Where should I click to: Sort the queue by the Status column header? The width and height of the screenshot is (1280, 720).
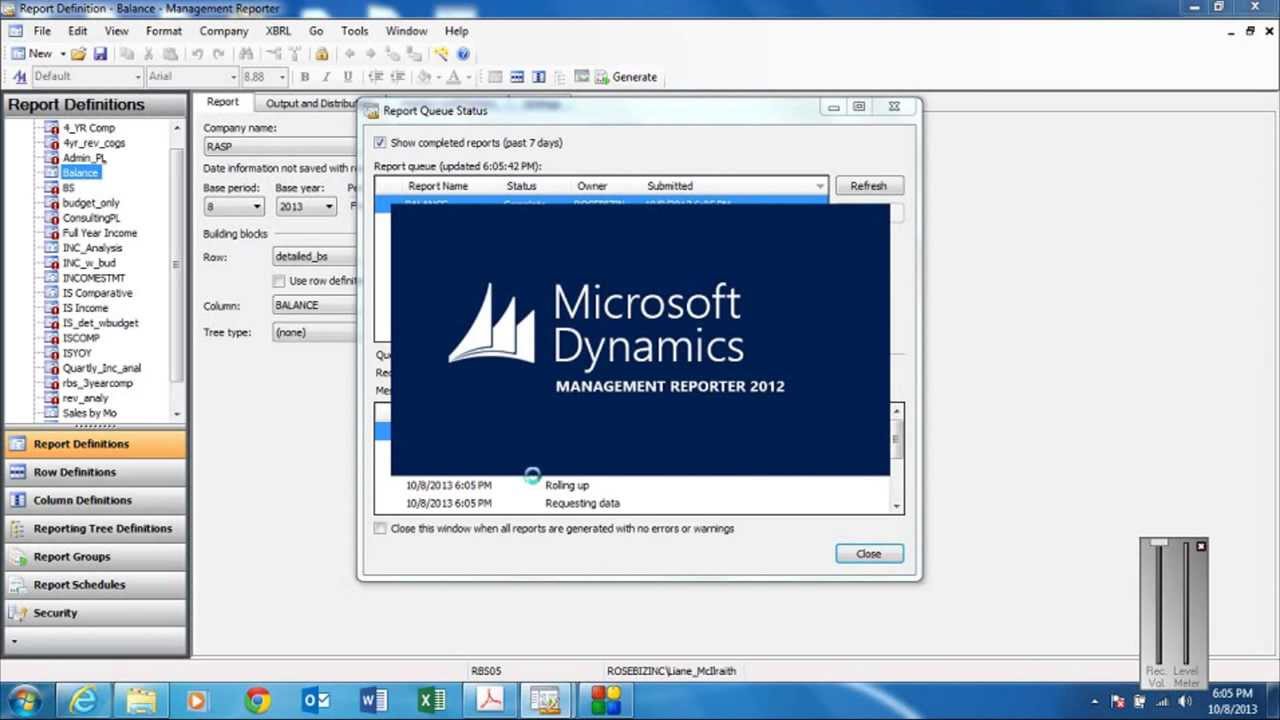click(521, 186)
